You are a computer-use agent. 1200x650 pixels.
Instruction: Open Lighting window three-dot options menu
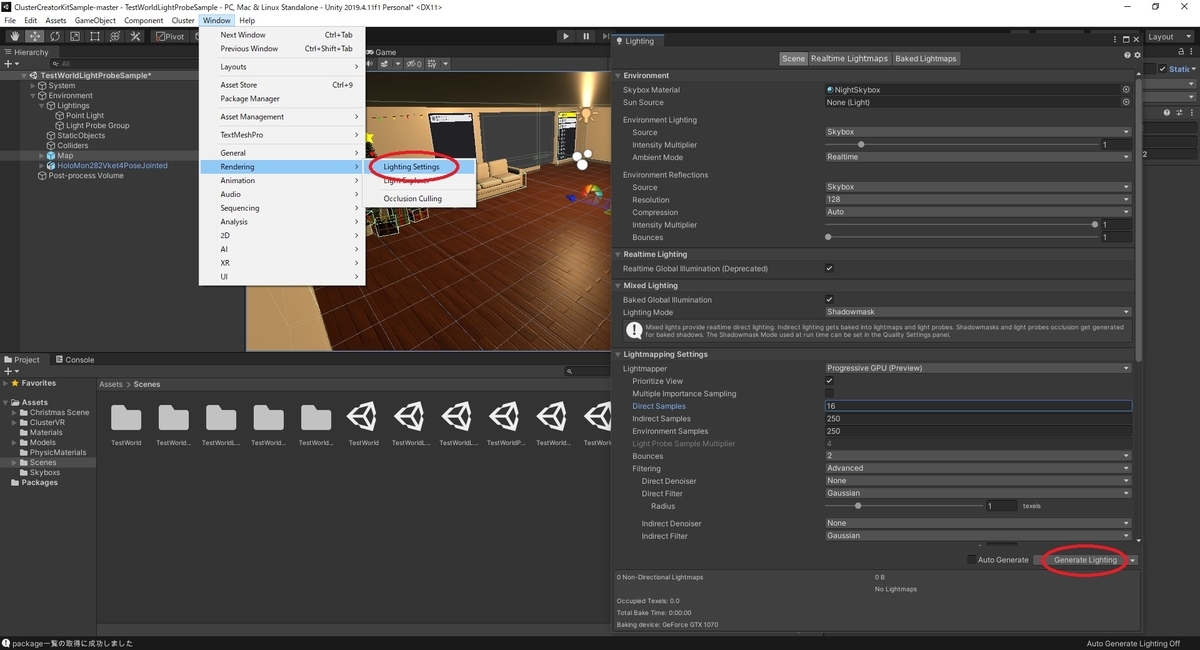pyautogui.click(x=1113, y=40)
